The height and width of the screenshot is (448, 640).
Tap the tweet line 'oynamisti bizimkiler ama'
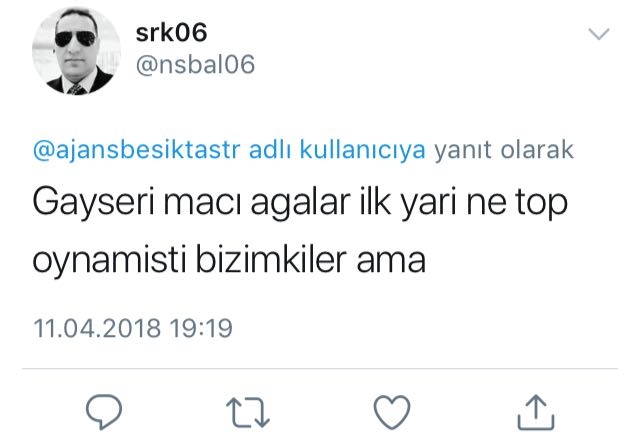tap(229, 260)
